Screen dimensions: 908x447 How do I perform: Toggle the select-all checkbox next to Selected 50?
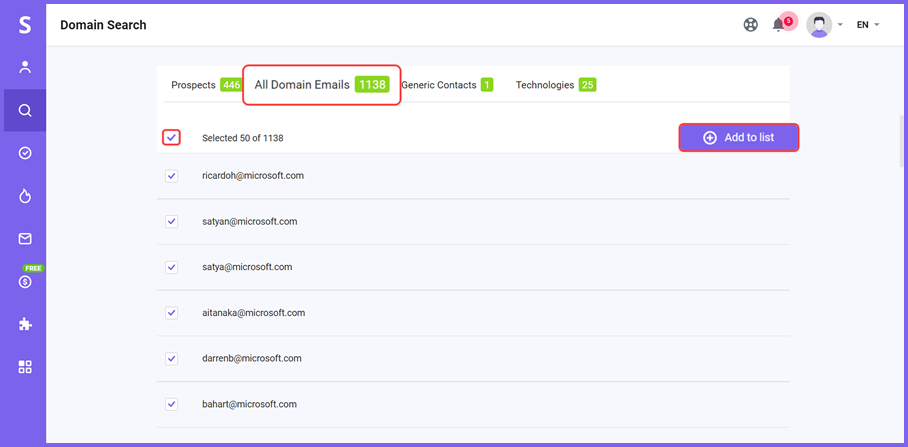(x=171, y=138)
